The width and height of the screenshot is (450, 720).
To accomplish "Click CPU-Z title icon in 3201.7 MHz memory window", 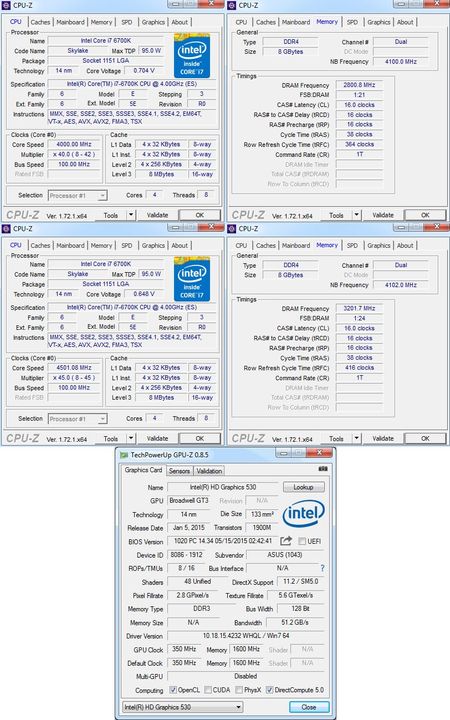I will (x=232, y=229).
